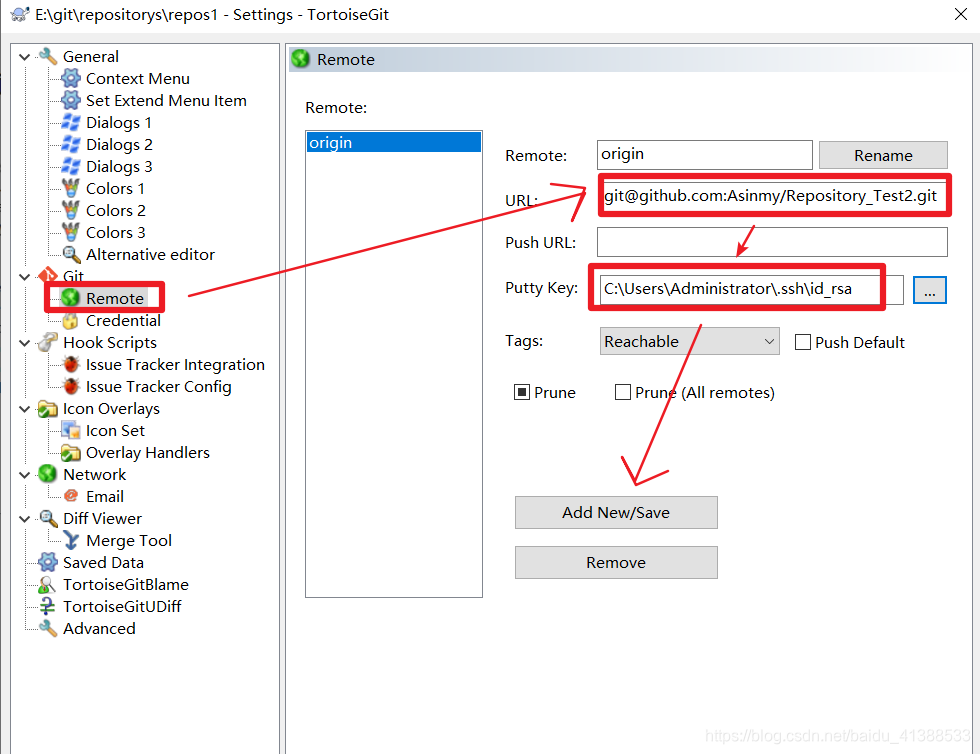Viewport: 980px width, 754px height.
Task: Go to Overlay Handlers settings
Action: [148, 452]
